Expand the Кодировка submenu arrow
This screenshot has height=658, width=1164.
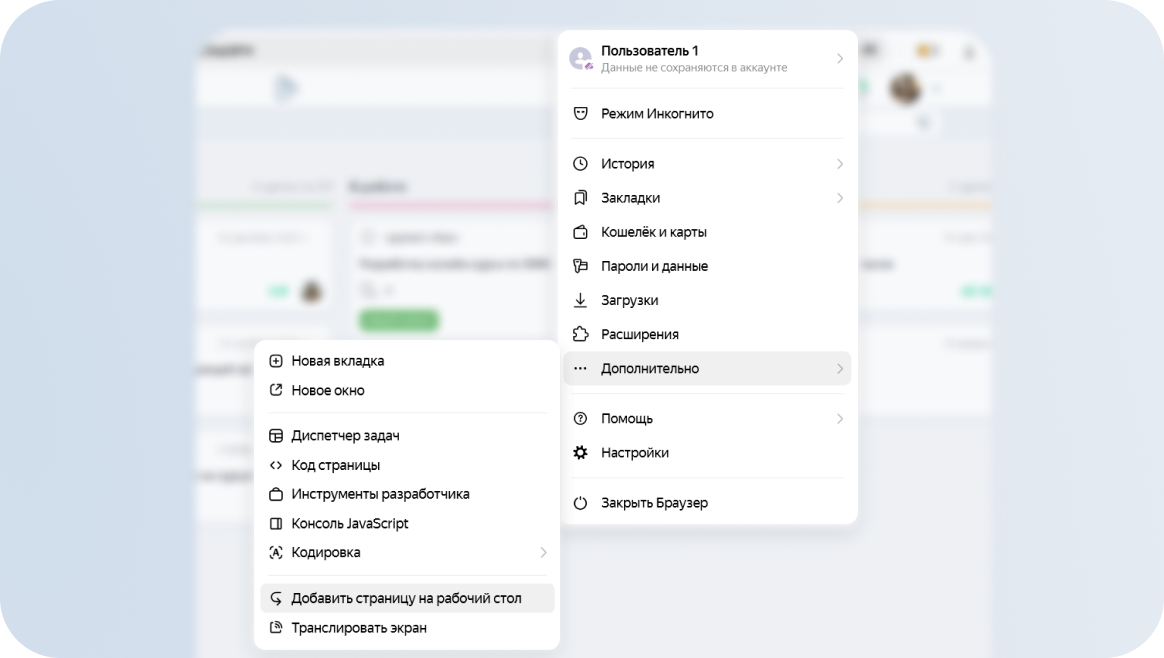click(543, 553)
